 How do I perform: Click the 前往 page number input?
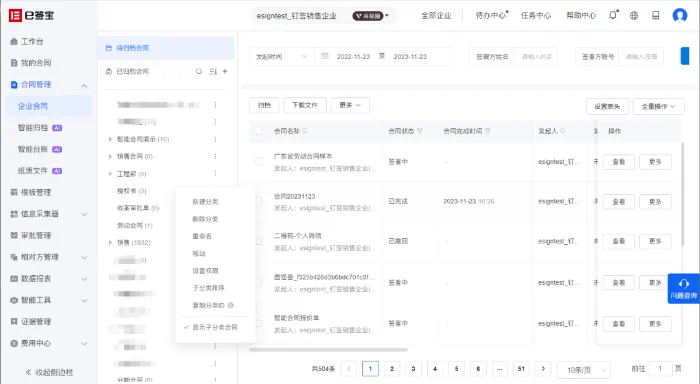click(659, 369)
